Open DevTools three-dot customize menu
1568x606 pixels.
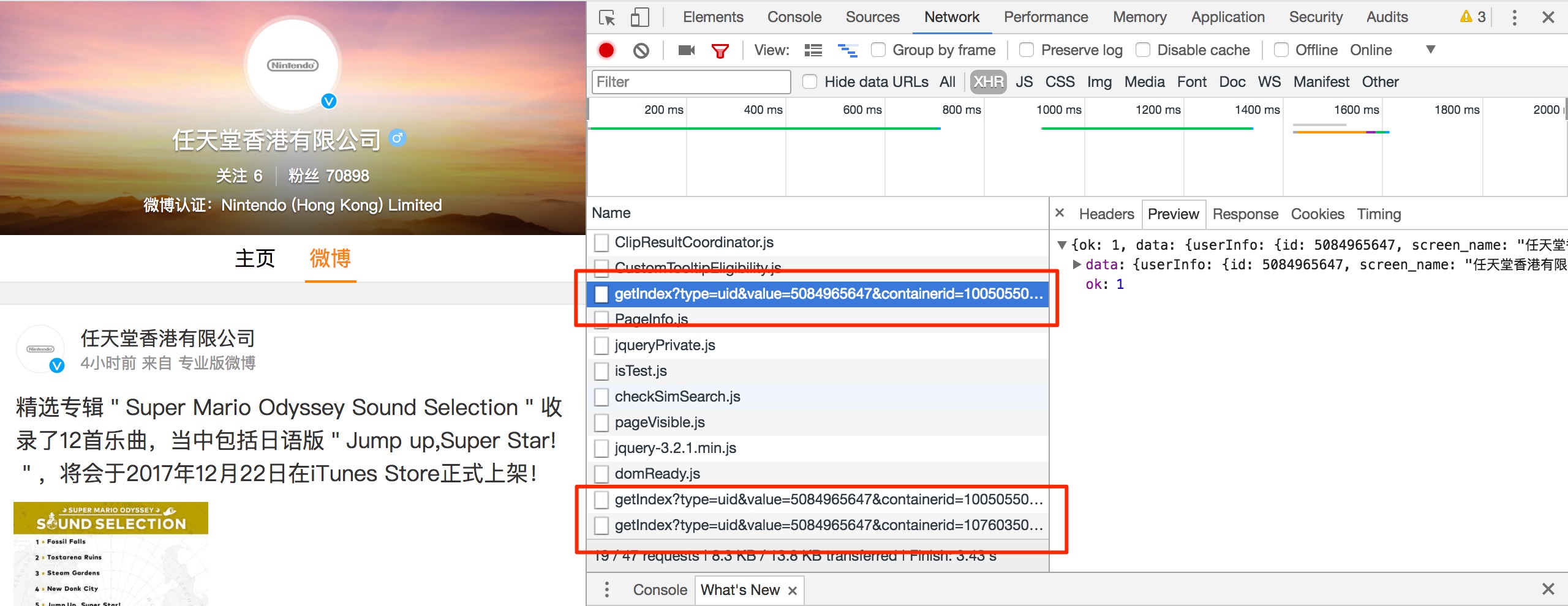(1514, 17)
